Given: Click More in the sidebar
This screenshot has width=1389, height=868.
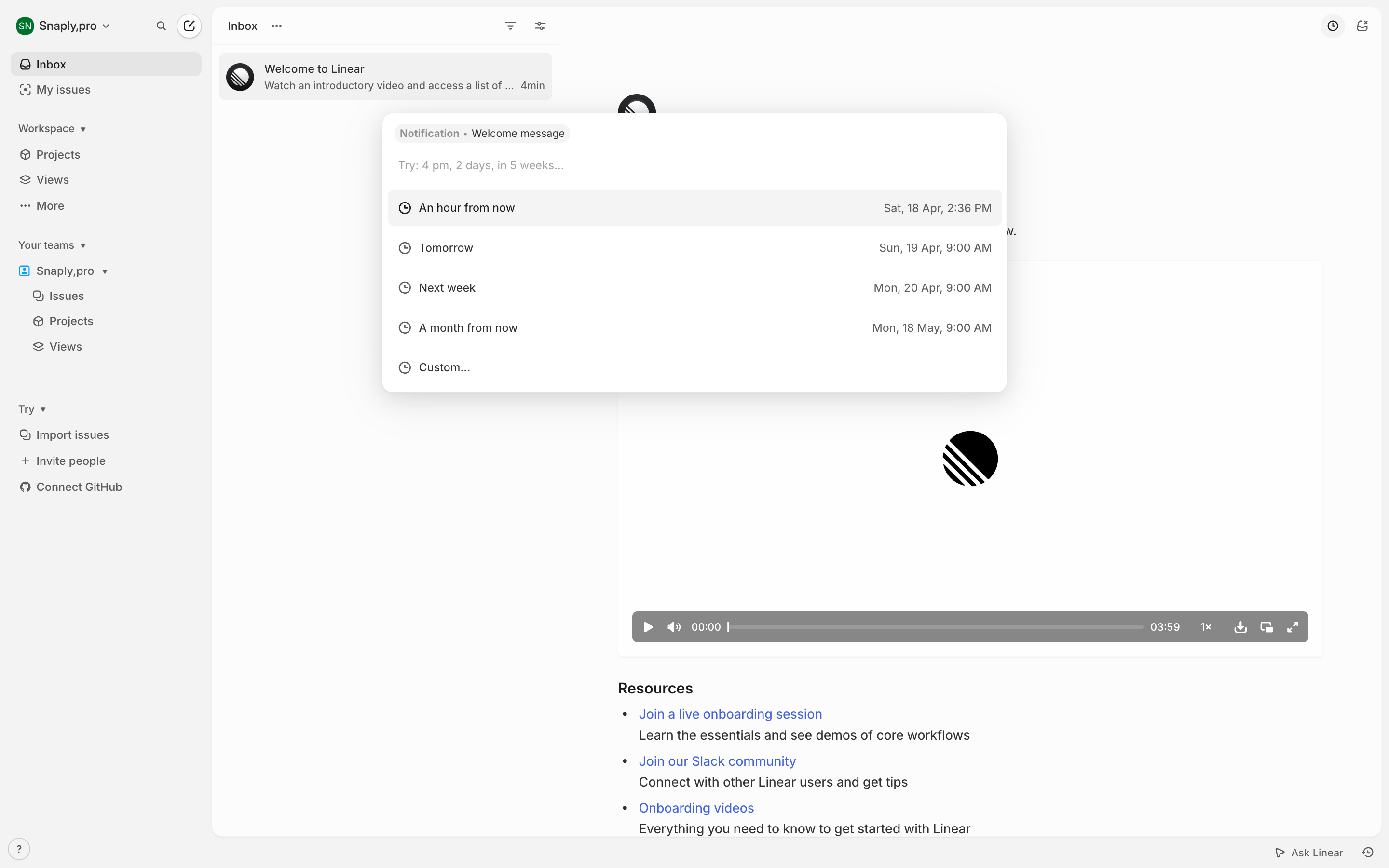Looking at the screenshot, I should click(x=106, y=205).
